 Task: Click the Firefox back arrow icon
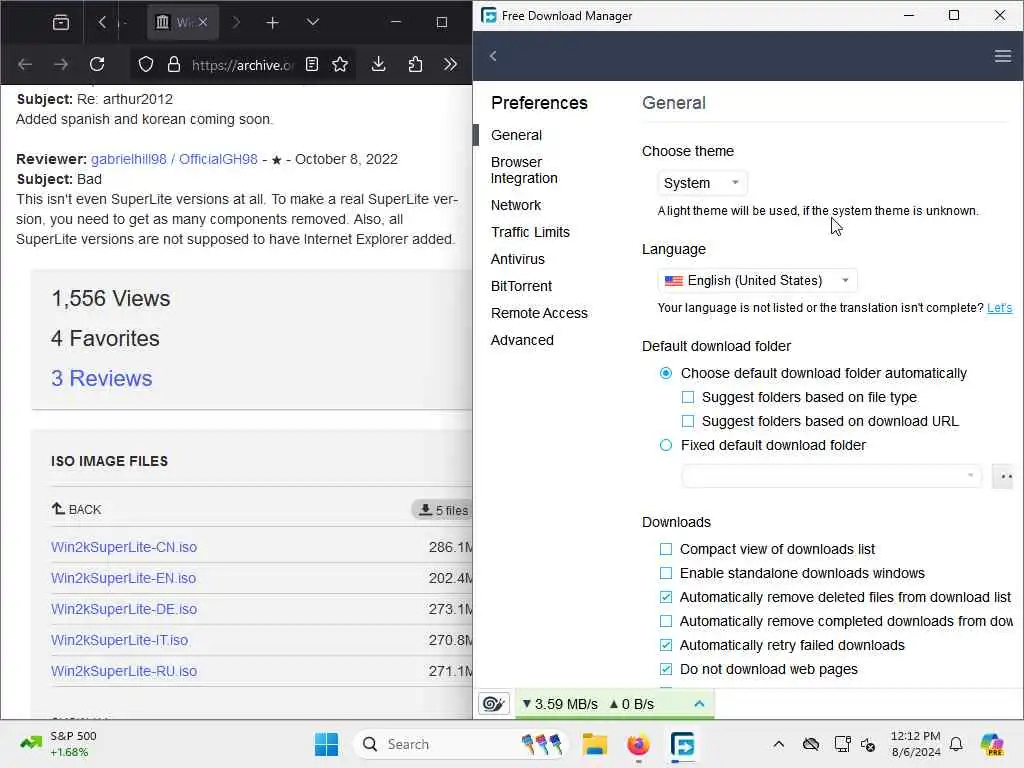[25, 64]
